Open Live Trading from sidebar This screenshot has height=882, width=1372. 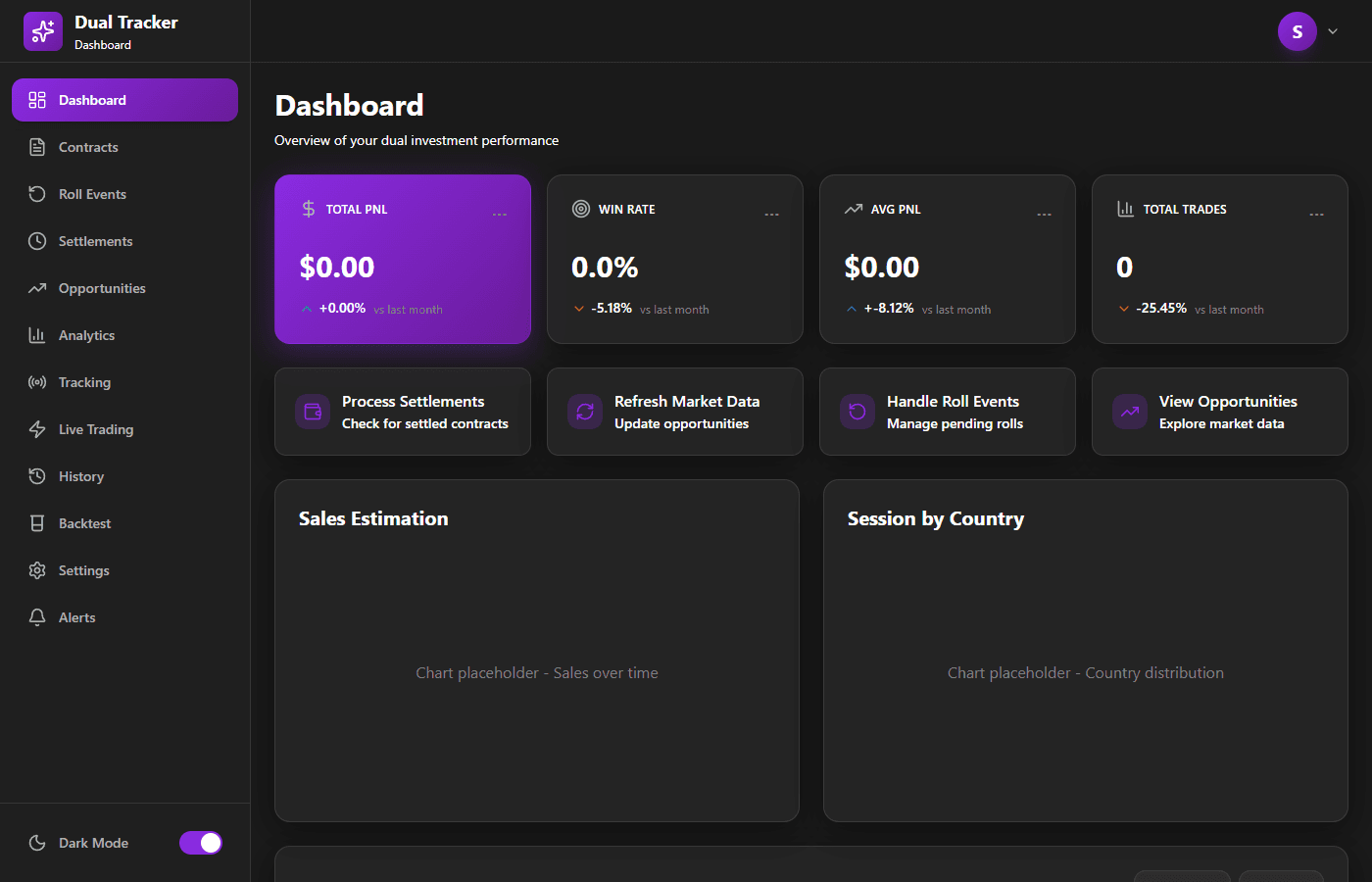(x=124, y=429)
